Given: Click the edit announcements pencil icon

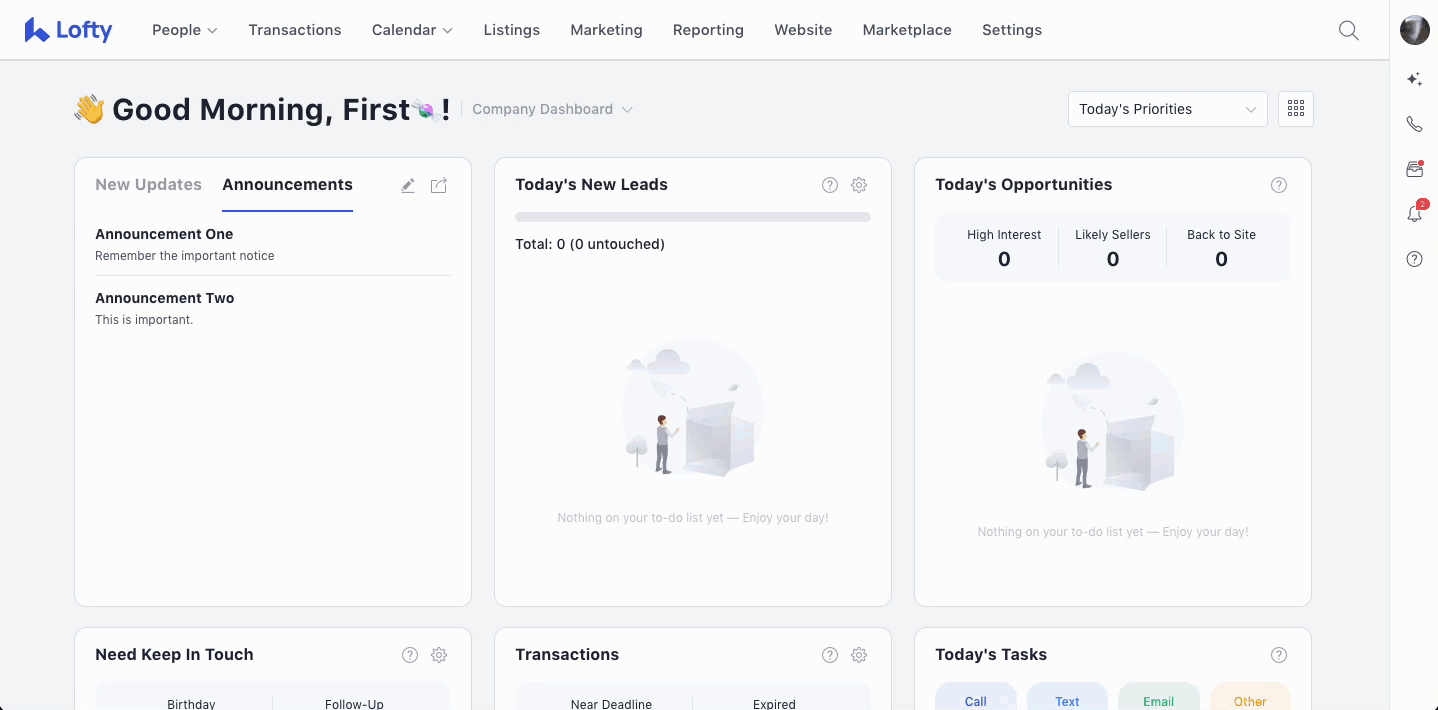Looking at the screenshot, I should (408, 185).
